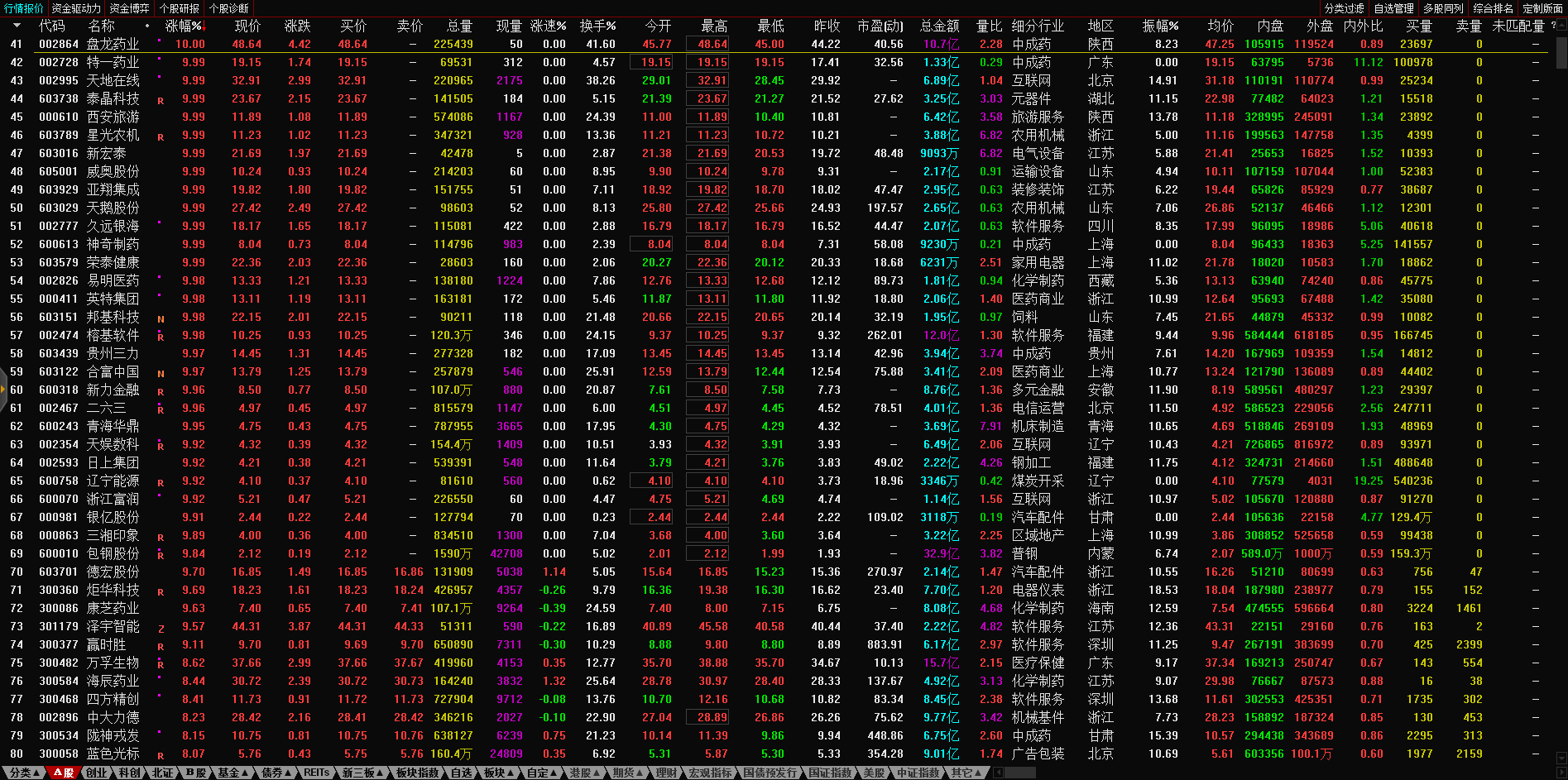Open the 定制版面 layout option
The width and height of the screenshot is (1568, 780).
pyautogui.click(x=1542, y=8)
